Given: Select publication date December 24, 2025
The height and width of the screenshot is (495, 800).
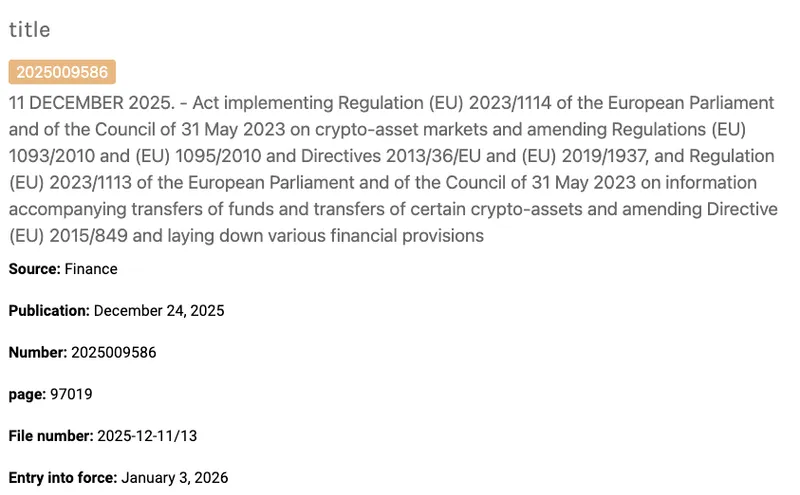Looking at the screenshot, I should [x=159, y=311].
